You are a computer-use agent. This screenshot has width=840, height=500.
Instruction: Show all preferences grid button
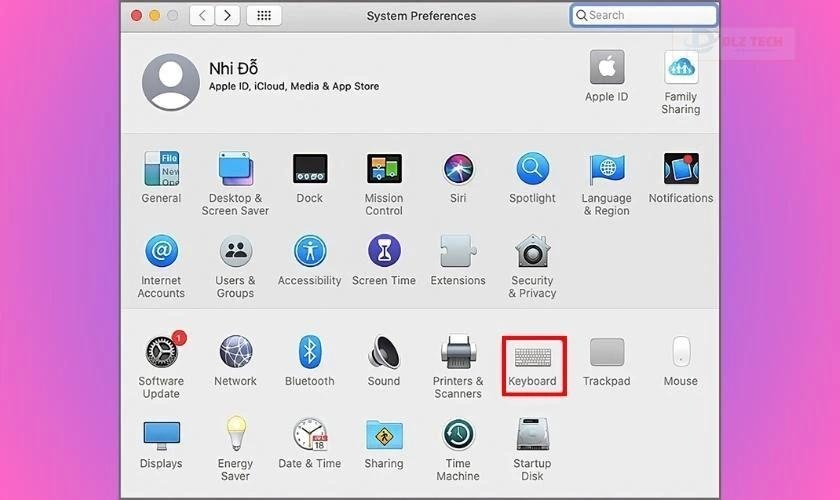point(264,16)
